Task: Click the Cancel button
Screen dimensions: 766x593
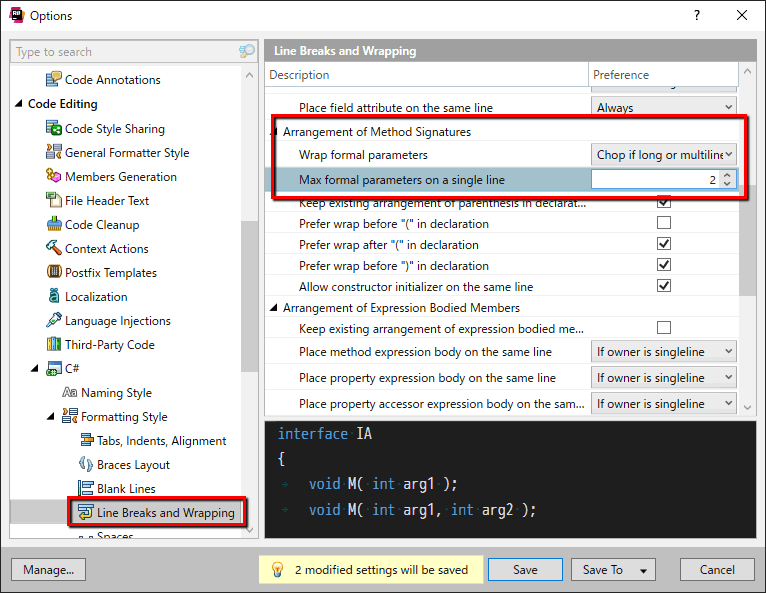Action: [717, 570]
